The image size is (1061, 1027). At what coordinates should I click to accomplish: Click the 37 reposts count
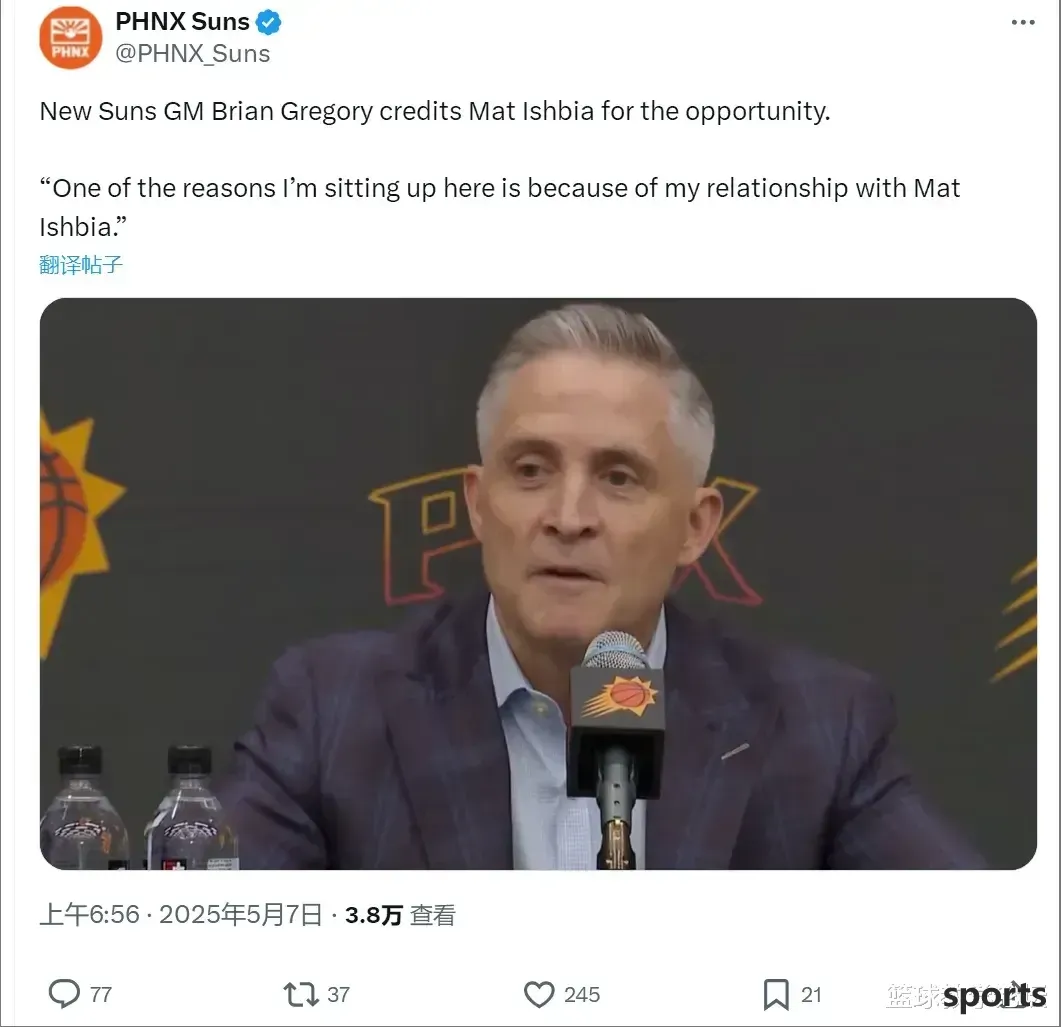338,995
